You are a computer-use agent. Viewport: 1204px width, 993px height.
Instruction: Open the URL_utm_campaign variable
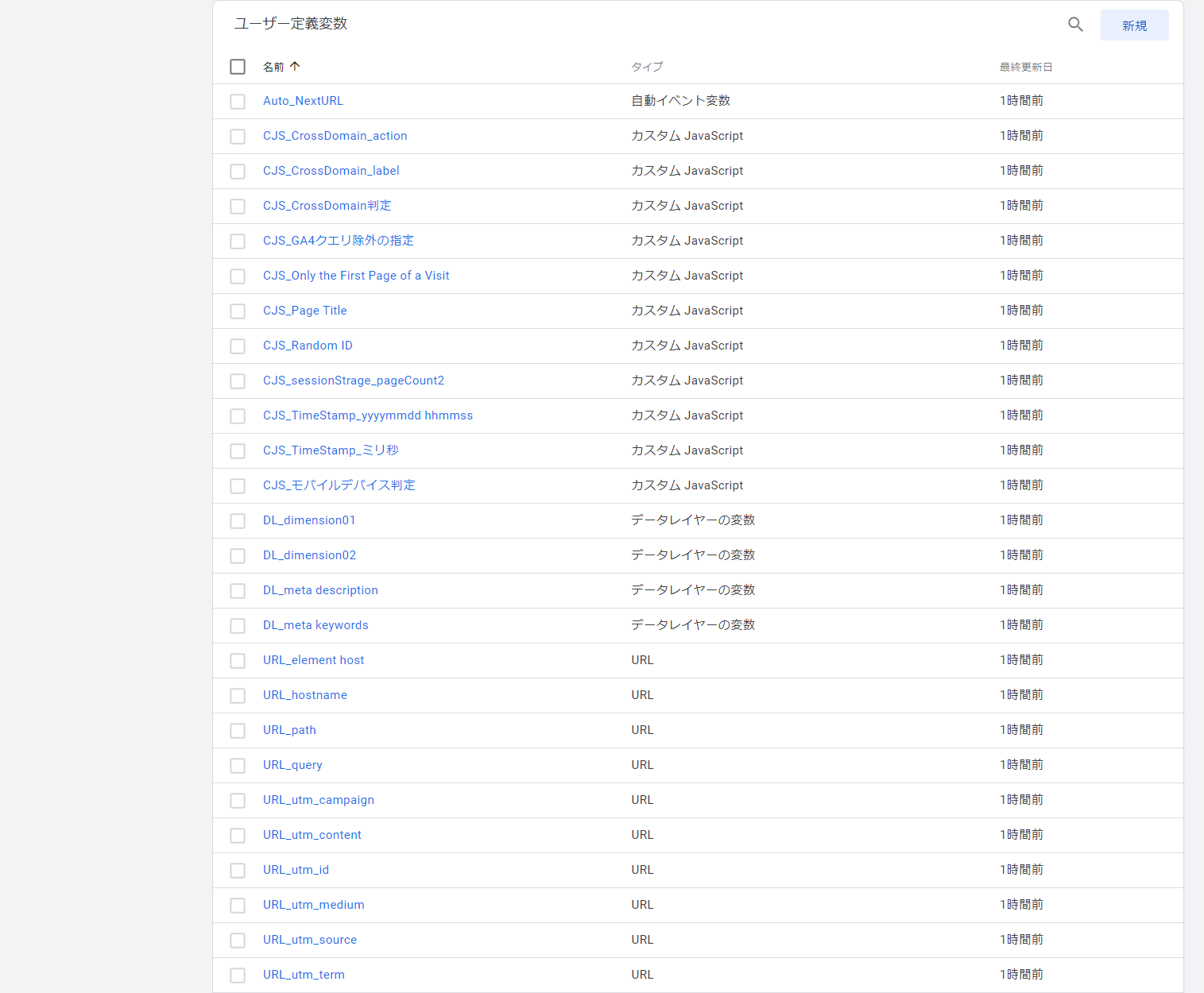pos(318,800)
